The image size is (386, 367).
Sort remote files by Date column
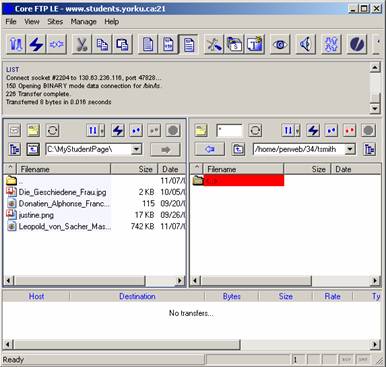tap(356, 169)
